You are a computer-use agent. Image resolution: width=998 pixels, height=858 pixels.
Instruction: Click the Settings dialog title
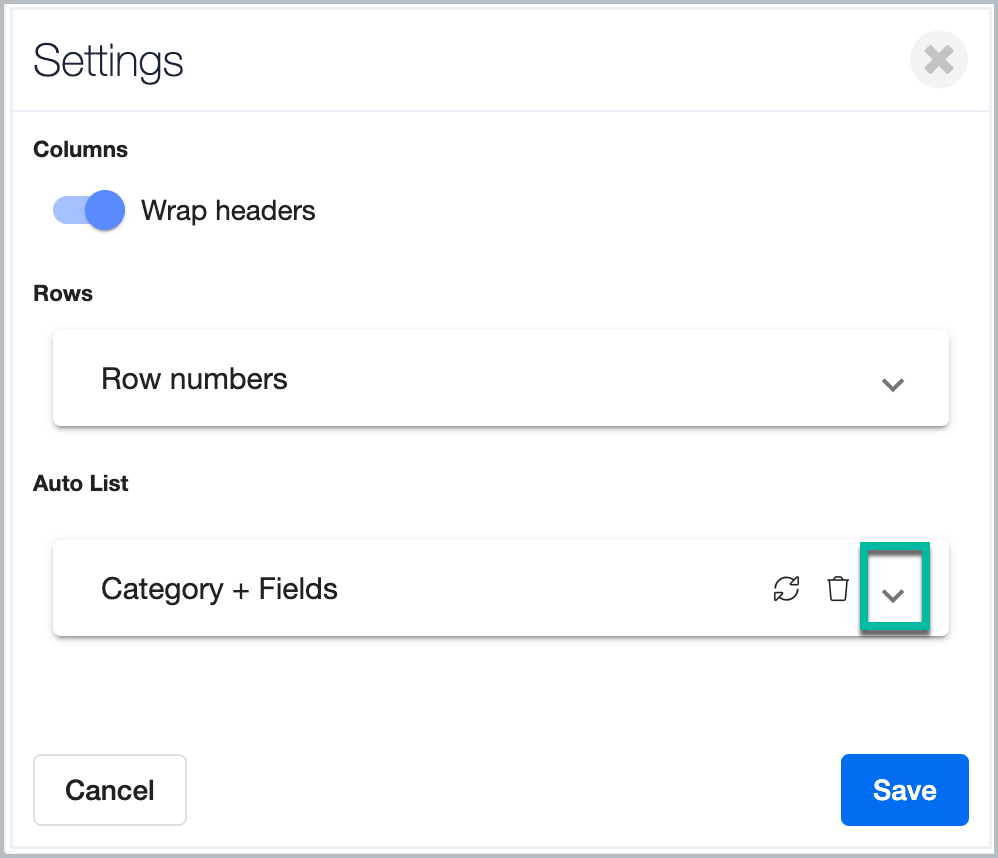pyautogui.click(x=108, y=62)
